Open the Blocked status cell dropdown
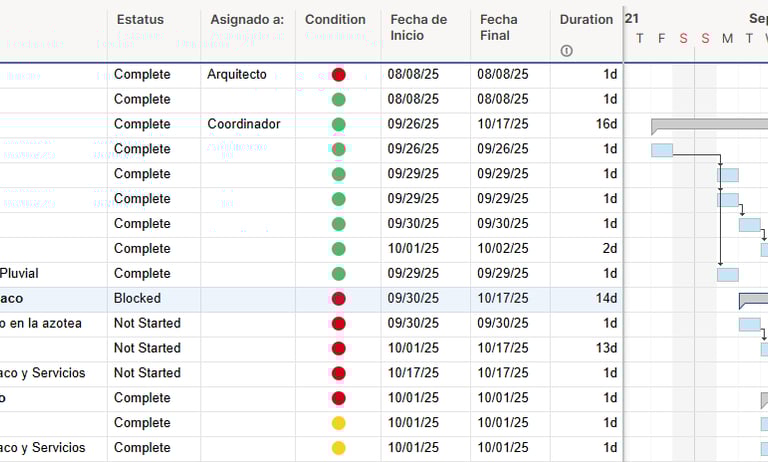Image resolution: width=768 pixels, height=462 pixels. coord(153,299)
